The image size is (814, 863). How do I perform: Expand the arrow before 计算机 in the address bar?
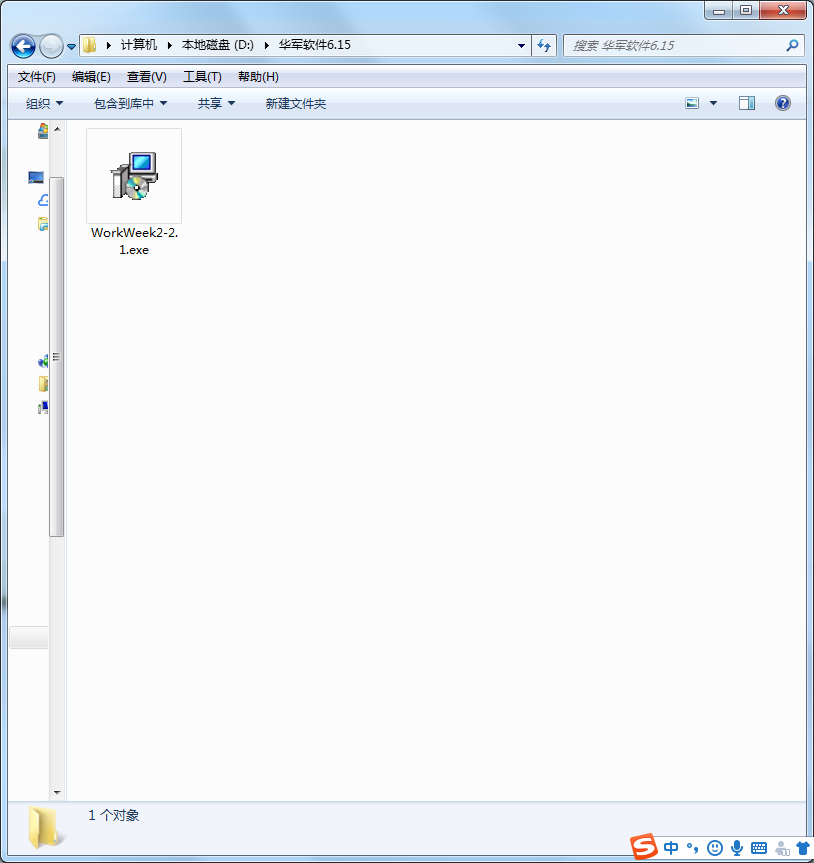pyautogui.click(x=108, y=45)
